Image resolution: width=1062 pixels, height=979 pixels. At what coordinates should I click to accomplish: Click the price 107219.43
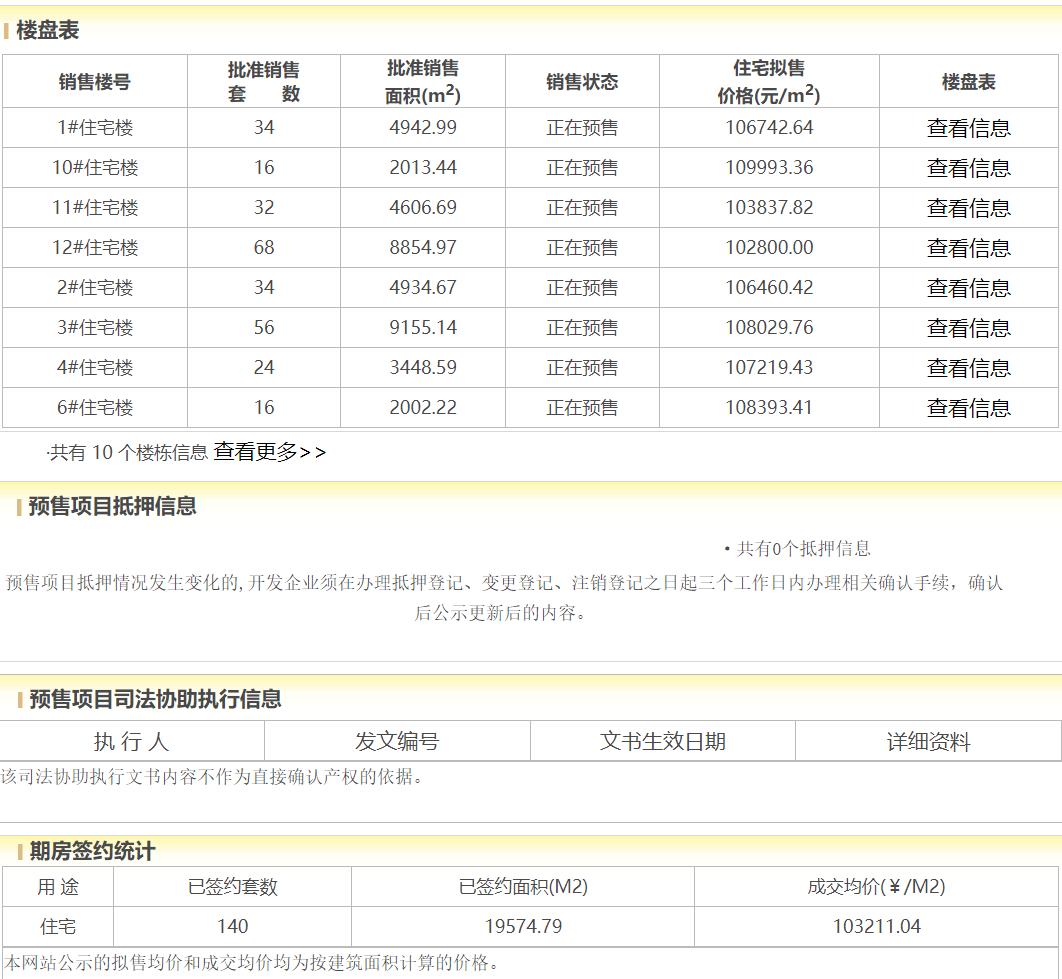click(769, 367)
